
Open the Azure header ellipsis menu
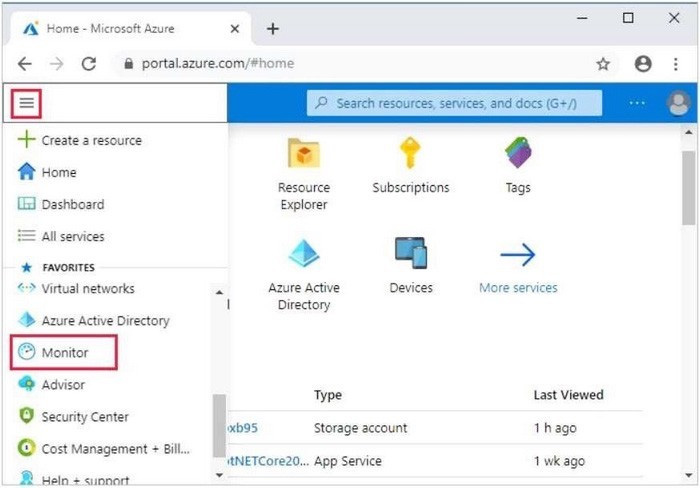[637, 103]
